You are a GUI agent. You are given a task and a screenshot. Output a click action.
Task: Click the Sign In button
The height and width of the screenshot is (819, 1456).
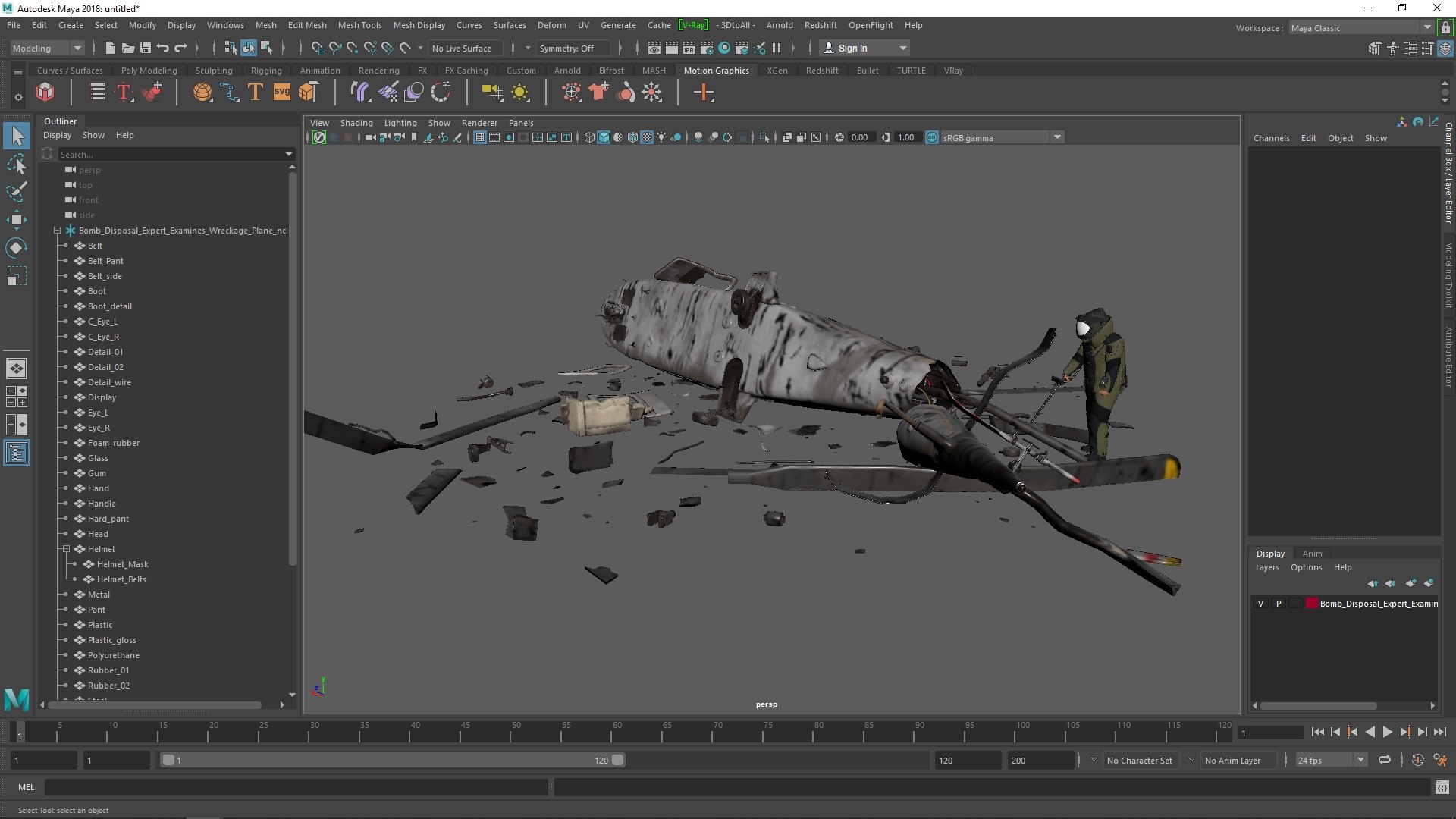coord(864,48)
